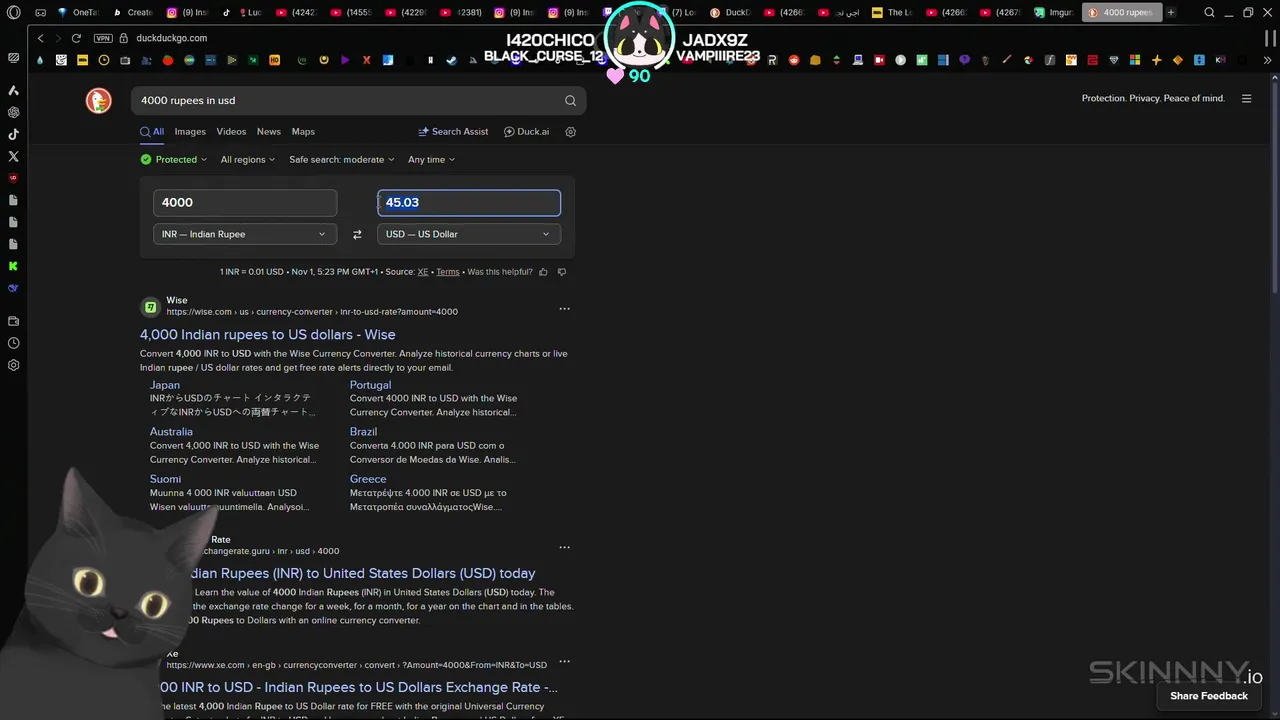Open the X (Twitter) sidebar panel
The height and width of the screenshot is (720, 1280).
click(x=14, y=156)
